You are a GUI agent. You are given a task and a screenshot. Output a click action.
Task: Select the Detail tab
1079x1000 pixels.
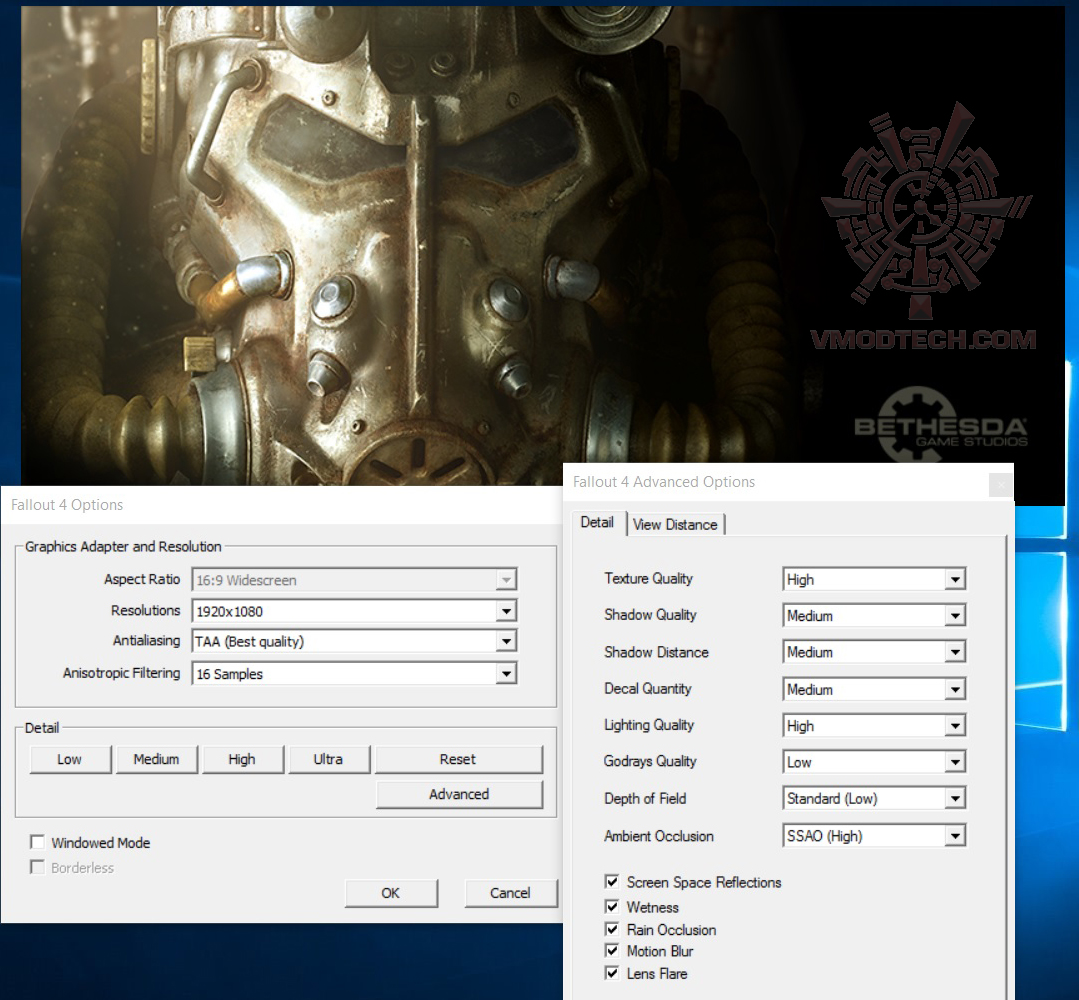(597, 522)
